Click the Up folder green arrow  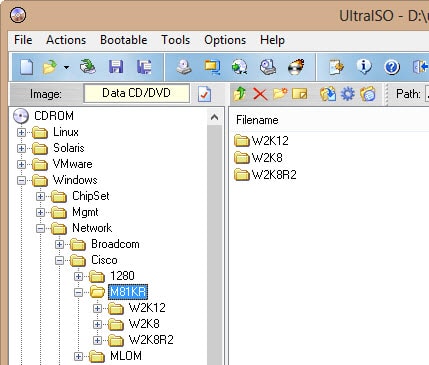[240, 94]
